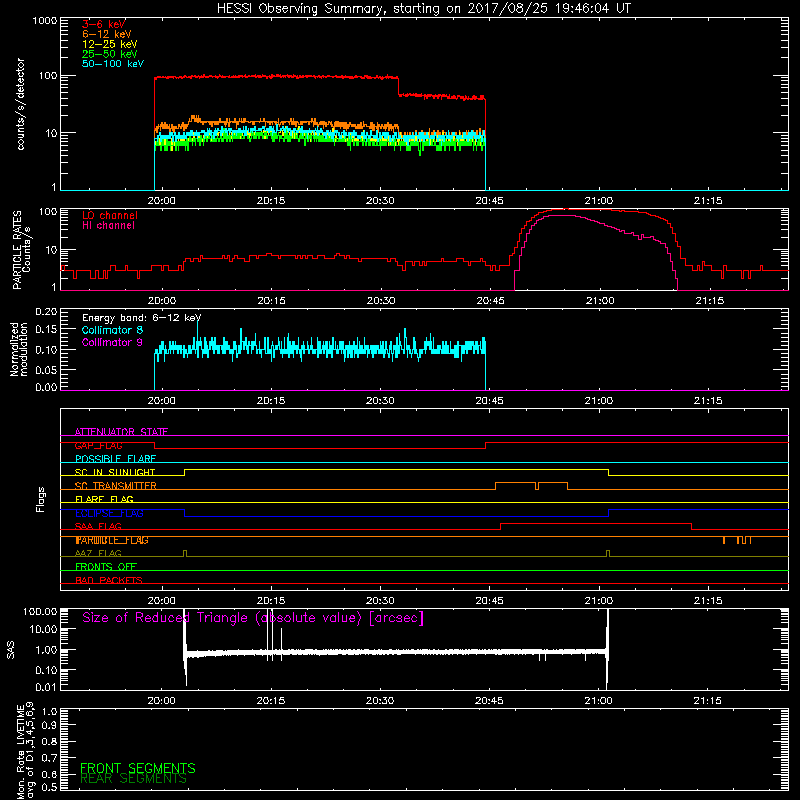
Task: Click the SC_TRANSMITTER raised pulse segment
Action: pos(531,485)
